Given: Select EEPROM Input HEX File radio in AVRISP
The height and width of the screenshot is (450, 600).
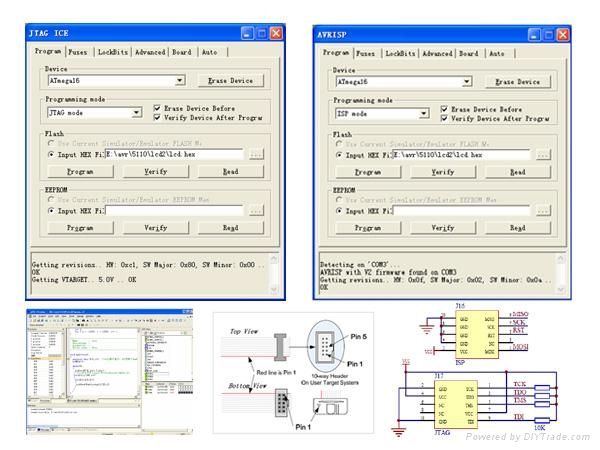Looking at the screenshot, I should coord(339,211).
